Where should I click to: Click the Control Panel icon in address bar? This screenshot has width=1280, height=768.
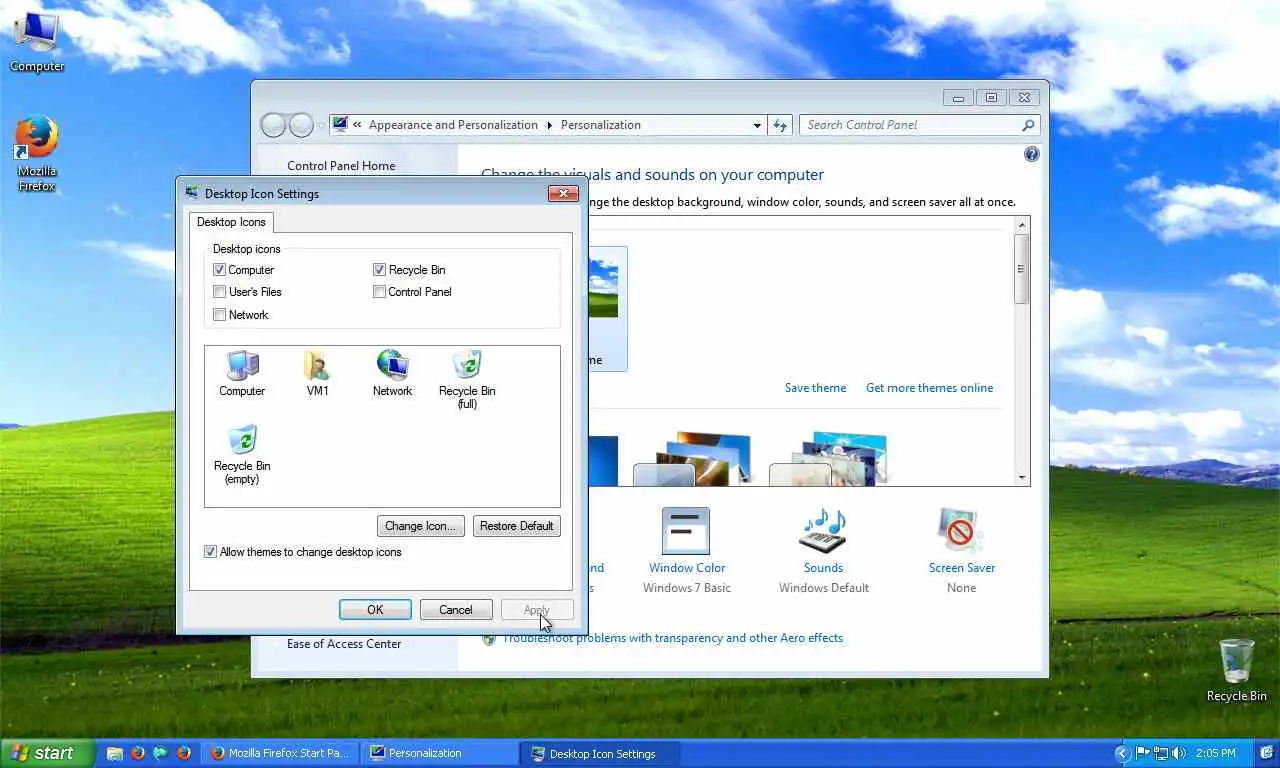[x=340, y=125]
